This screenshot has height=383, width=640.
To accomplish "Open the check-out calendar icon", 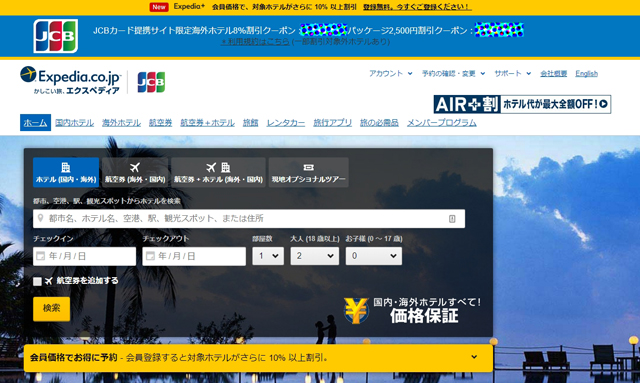I will (x=150, y=256).
